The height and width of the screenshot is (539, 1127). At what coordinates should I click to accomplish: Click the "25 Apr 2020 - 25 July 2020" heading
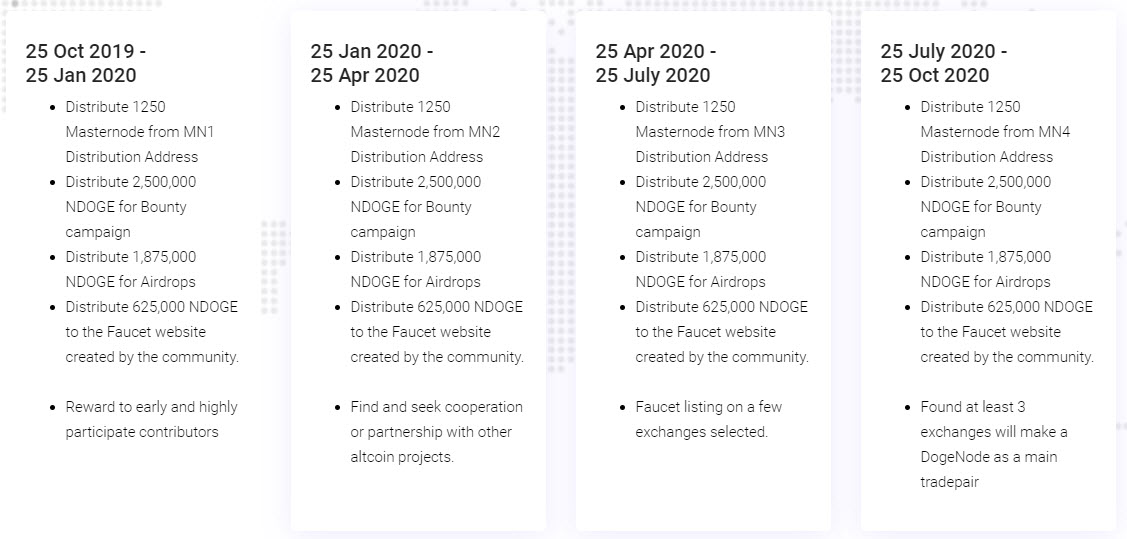tap(656, 63)
